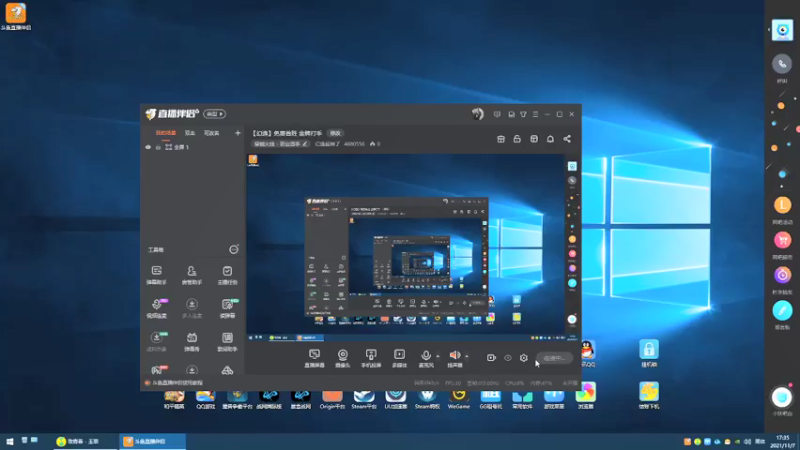Open orange L activity icon in sidebar
Image resolution: width=800 pixels, height=450 pixels.
pyautogui.click(x=782, y=205)
